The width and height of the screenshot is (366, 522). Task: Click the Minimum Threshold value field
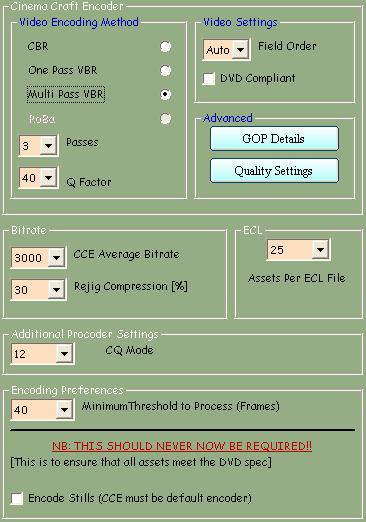[34, 410]
